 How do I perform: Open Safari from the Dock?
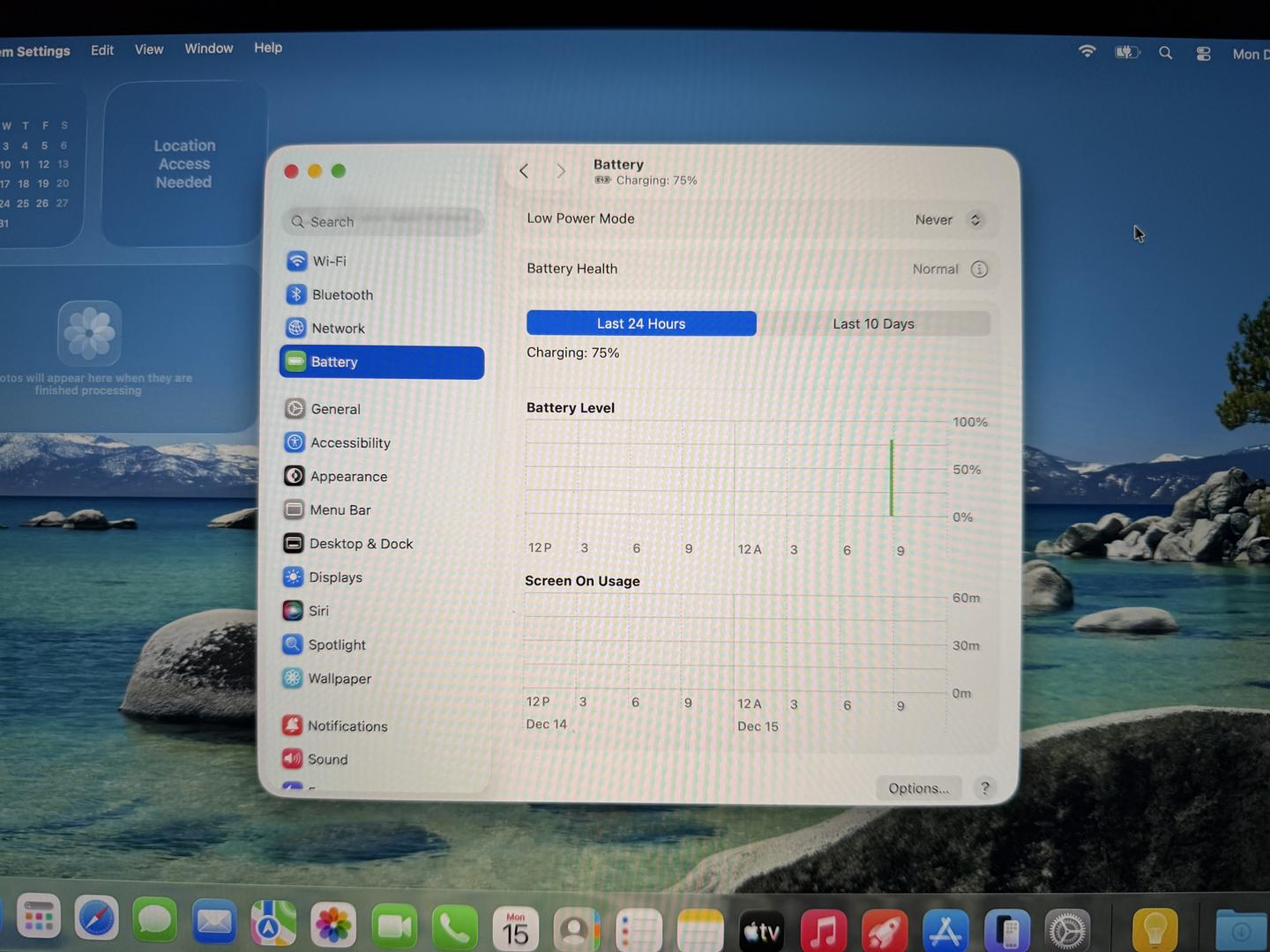[96, 922]
